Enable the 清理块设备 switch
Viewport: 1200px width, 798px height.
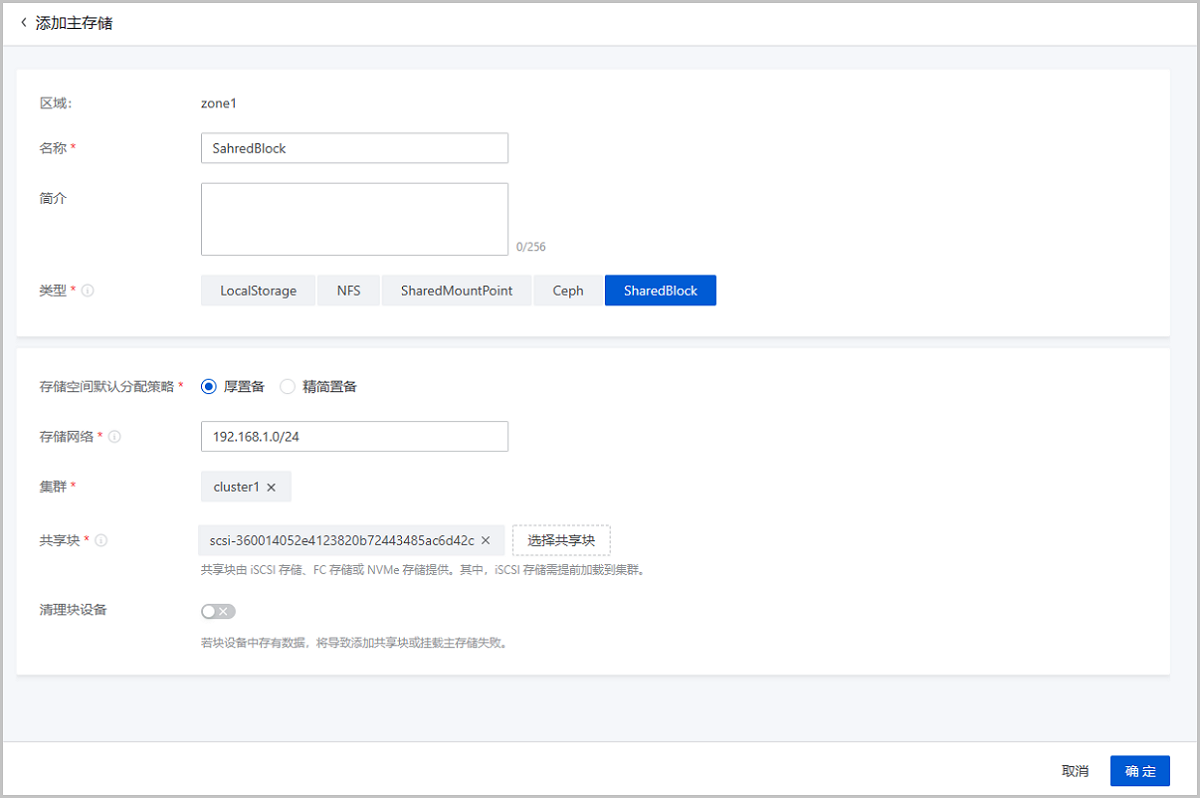point(218,610)
